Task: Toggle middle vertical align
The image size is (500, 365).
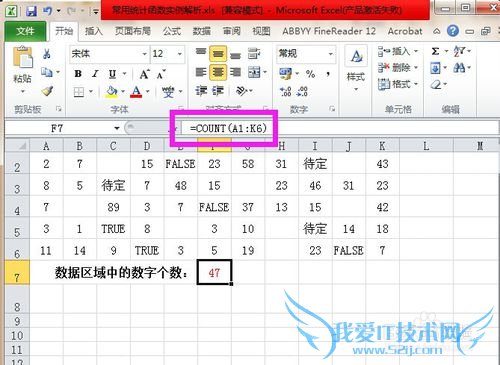Action: pyautogui.click(x=218, y=54)
